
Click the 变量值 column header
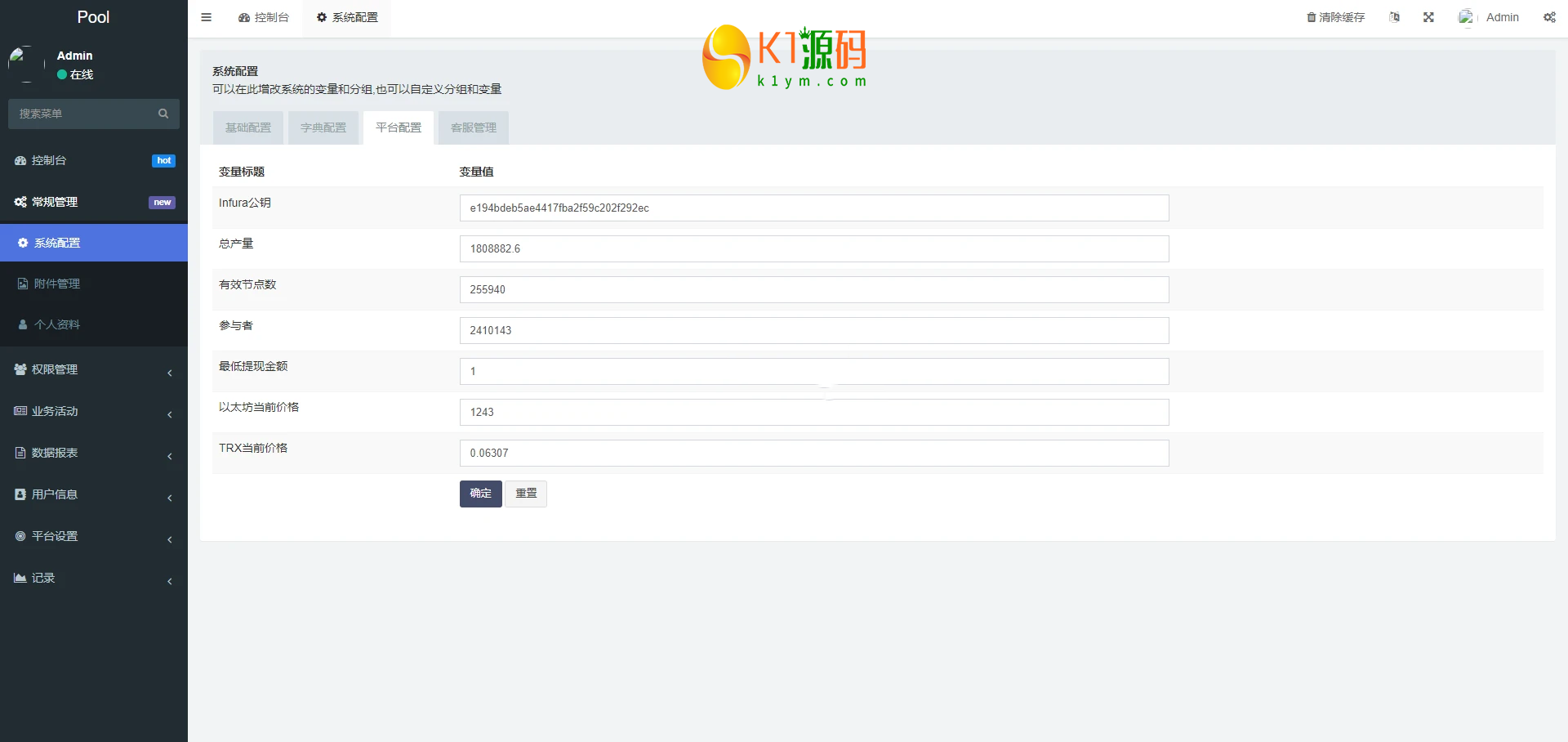[477, 172]
